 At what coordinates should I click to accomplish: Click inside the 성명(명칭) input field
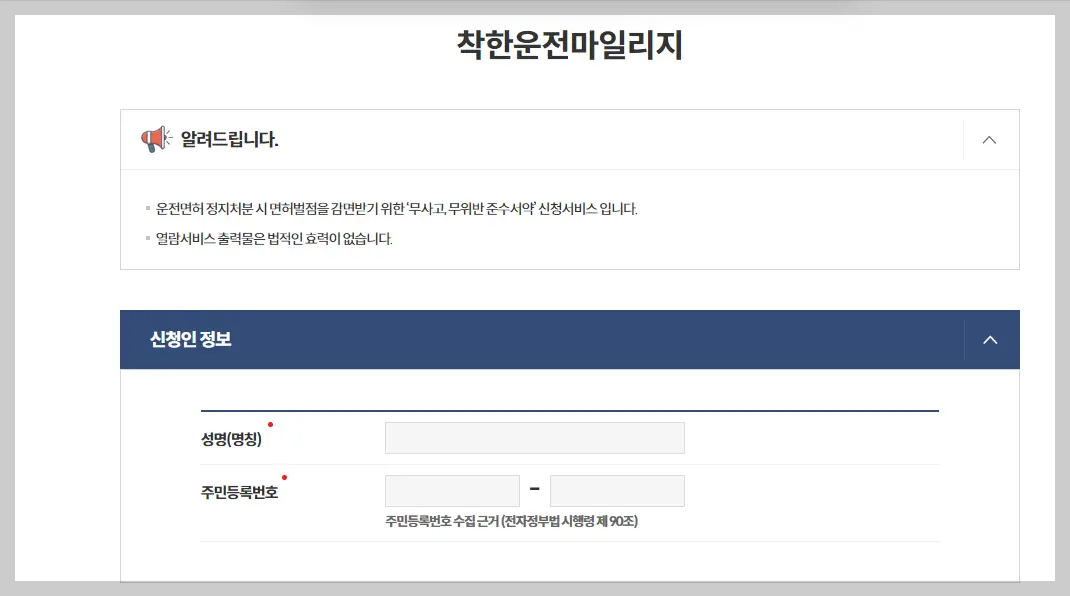pos(534,437)
